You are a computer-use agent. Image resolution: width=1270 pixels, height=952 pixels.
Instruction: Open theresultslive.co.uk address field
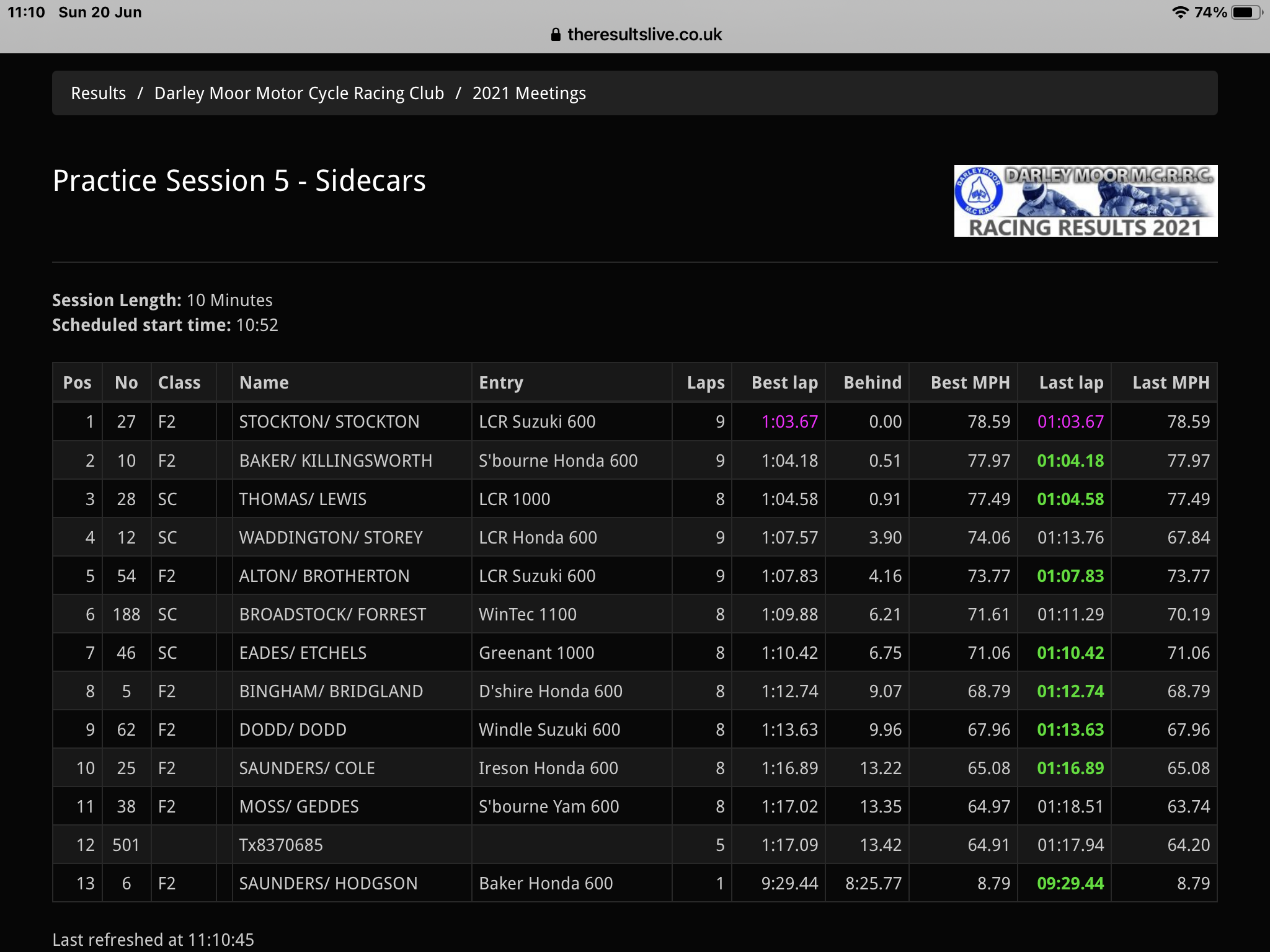click(644, 35)
